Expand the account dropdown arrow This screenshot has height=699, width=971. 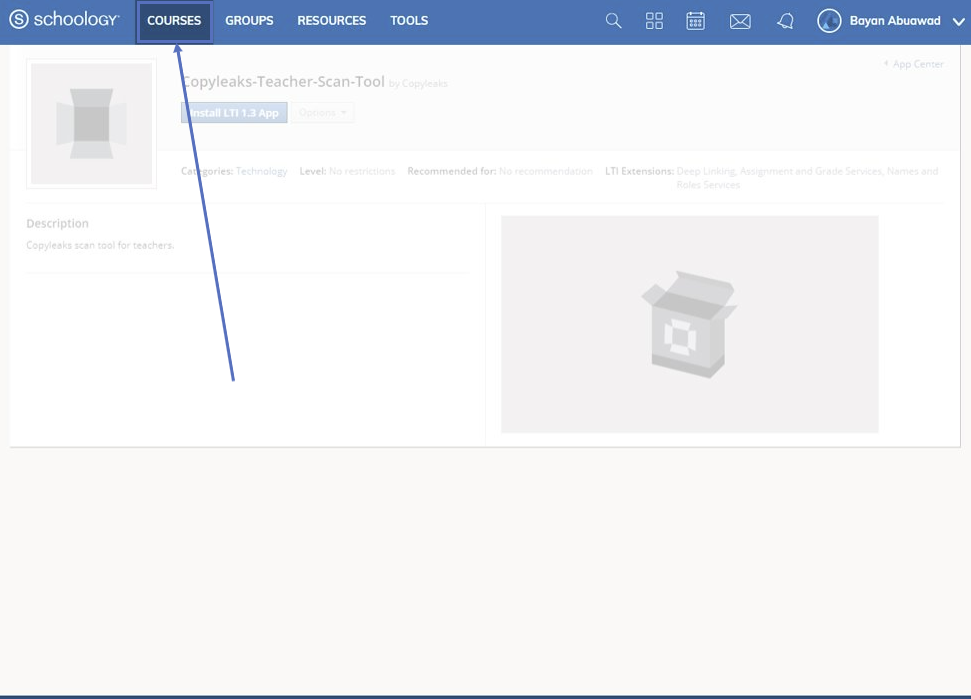(958, 22)
